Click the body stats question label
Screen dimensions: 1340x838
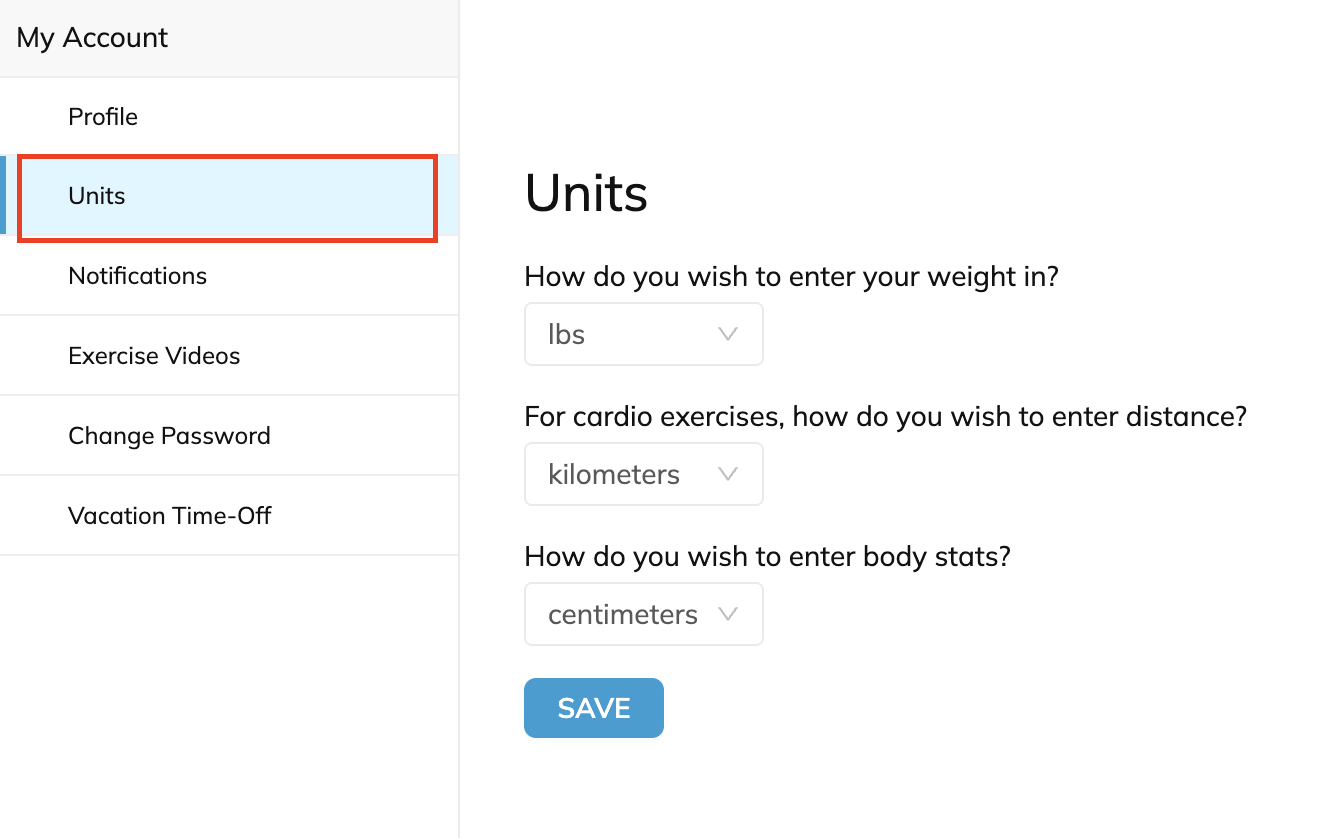point(767,556)
